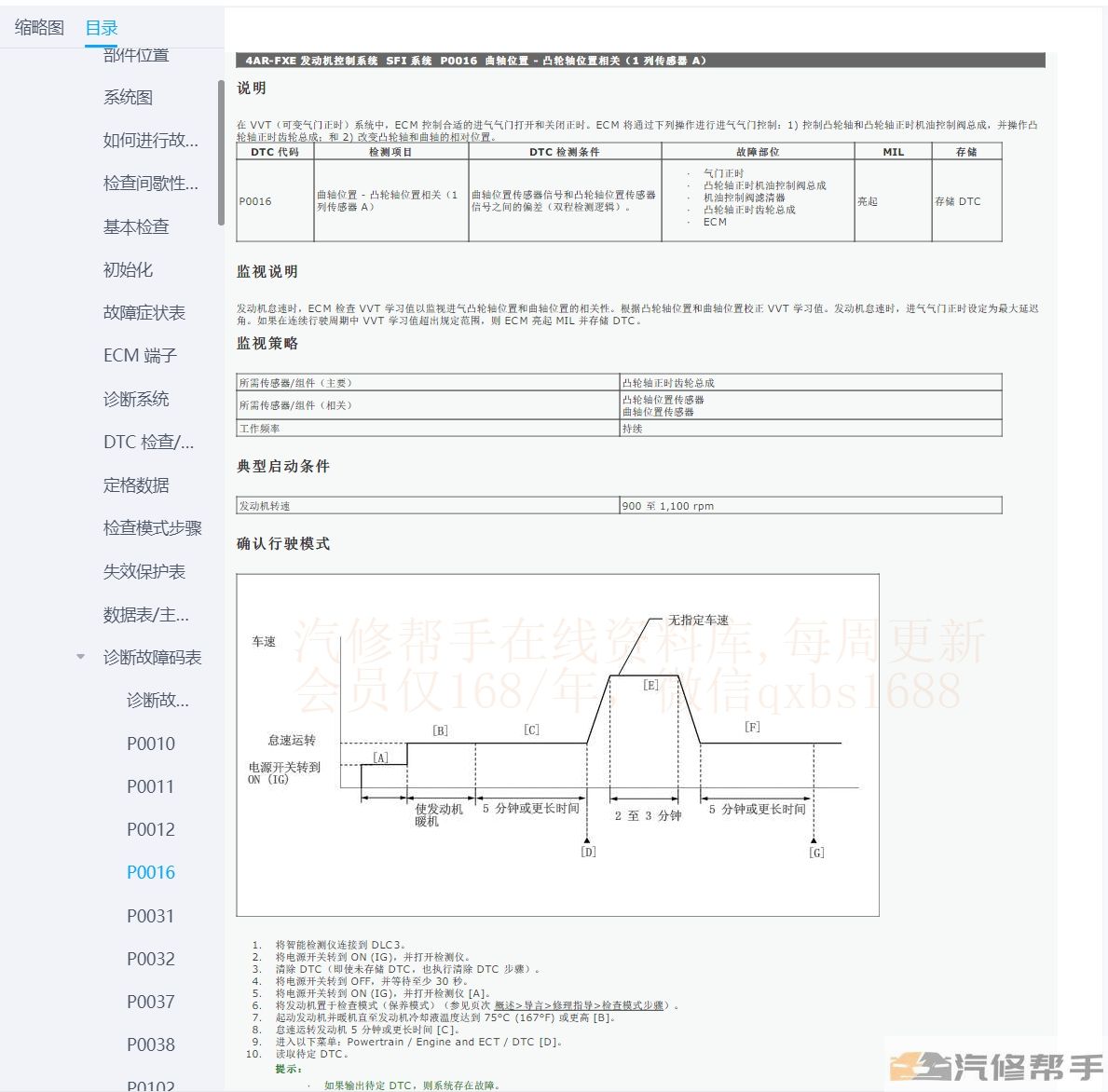
Task: Open the 系统图 entry in the sidebar
Action: click(128, 98)
